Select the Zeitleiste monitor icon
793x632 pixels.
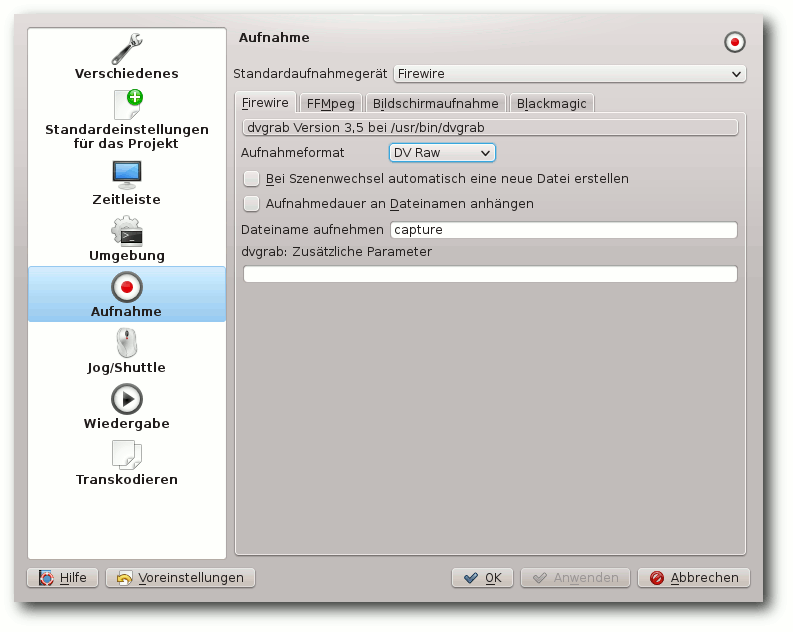(x=126, y=175)
